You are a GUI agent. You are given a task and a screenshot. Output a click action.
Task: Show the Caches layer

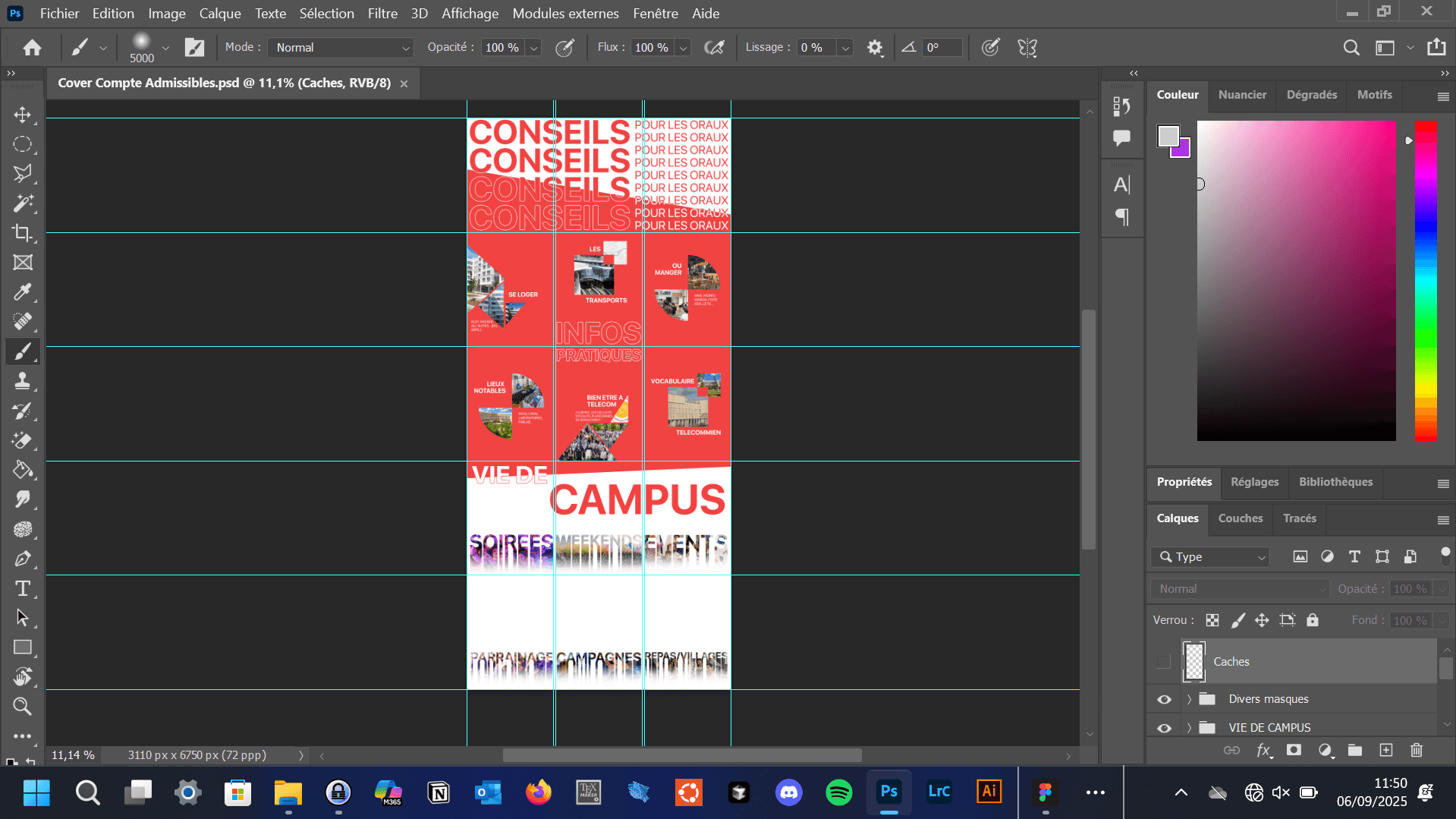click(1164, 662)
